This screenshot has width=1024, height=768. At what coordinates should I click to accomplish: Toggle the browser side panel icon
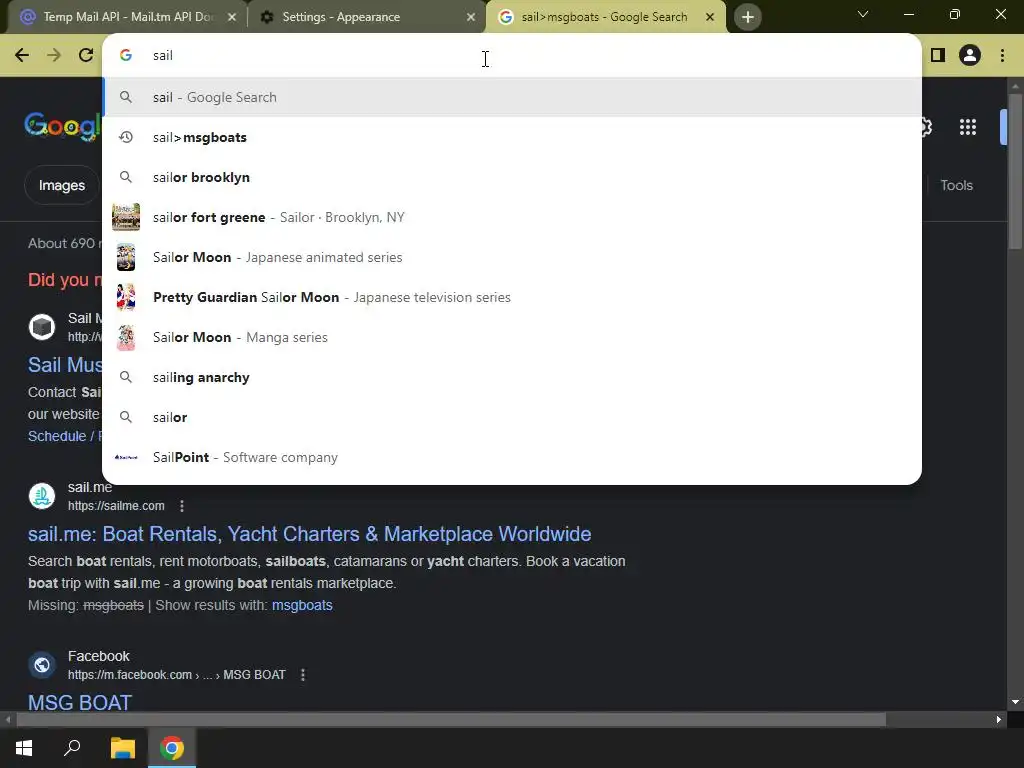pyautogui.click(x=938, y=56)
